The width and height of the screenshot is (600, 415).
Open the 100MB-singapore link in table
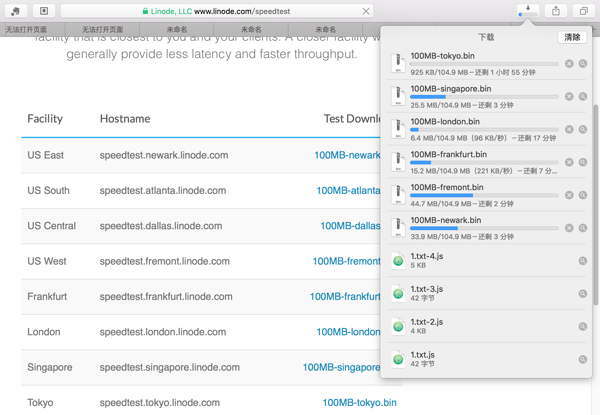[341, 367]
